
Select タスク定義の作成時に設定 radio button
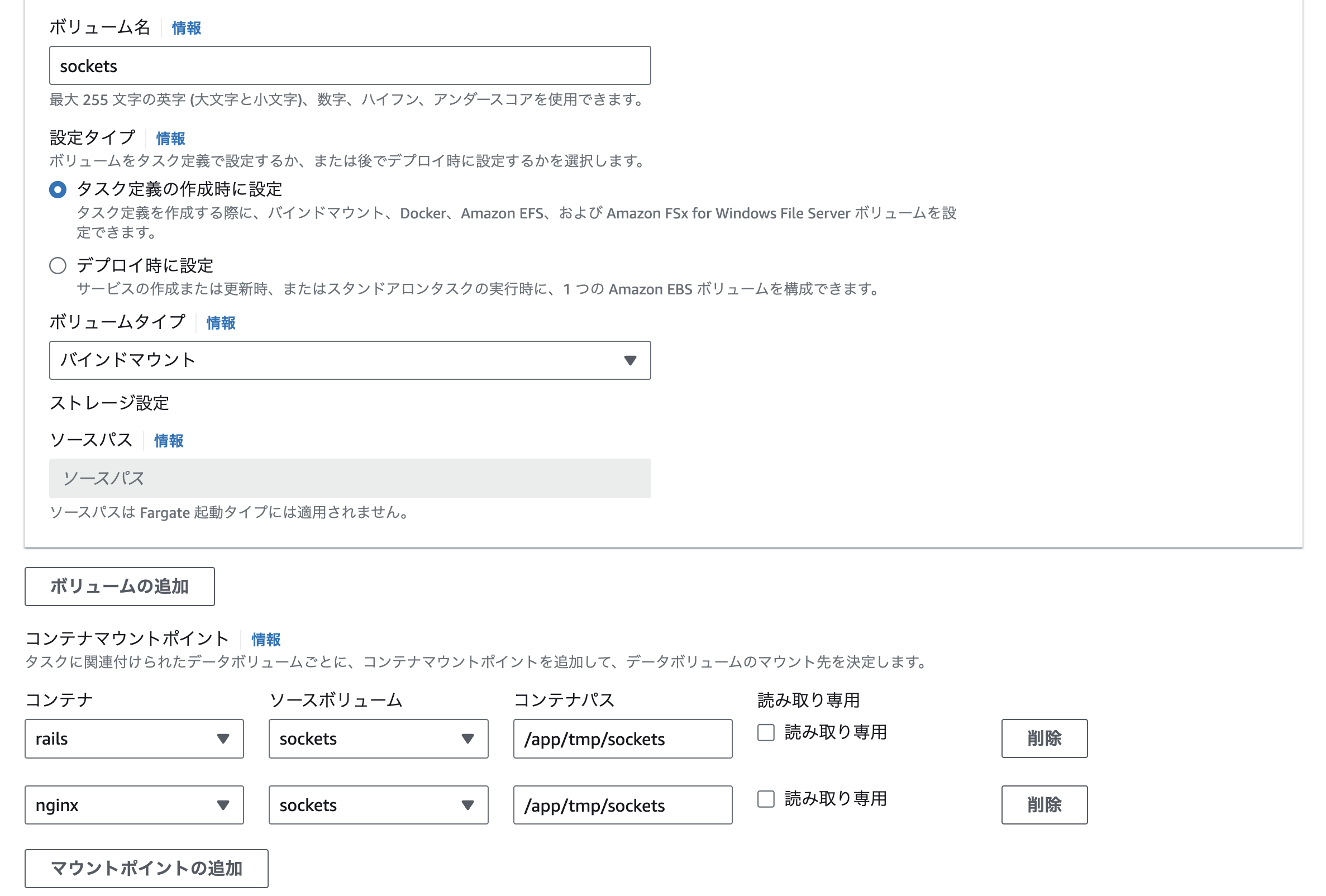58,189
